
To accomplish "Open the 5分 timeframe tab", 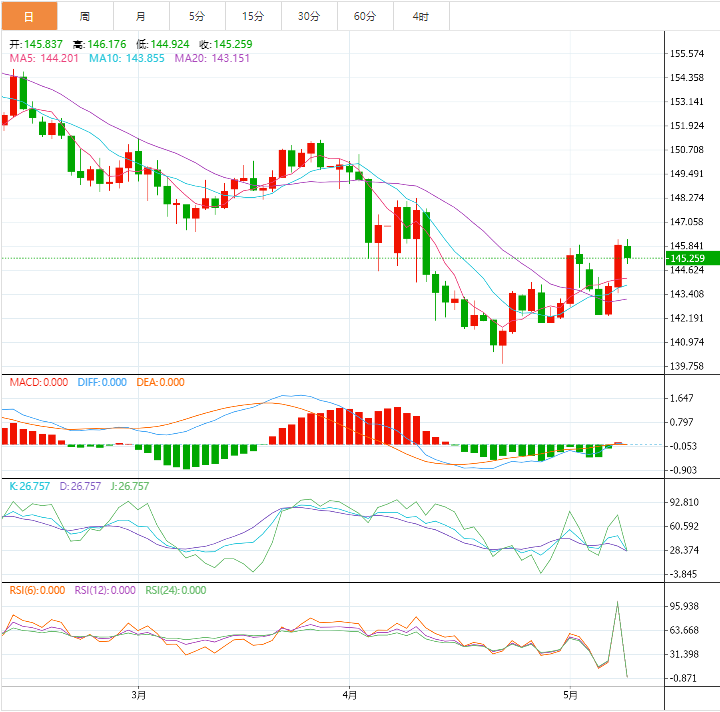I will (x=197, y=17).
